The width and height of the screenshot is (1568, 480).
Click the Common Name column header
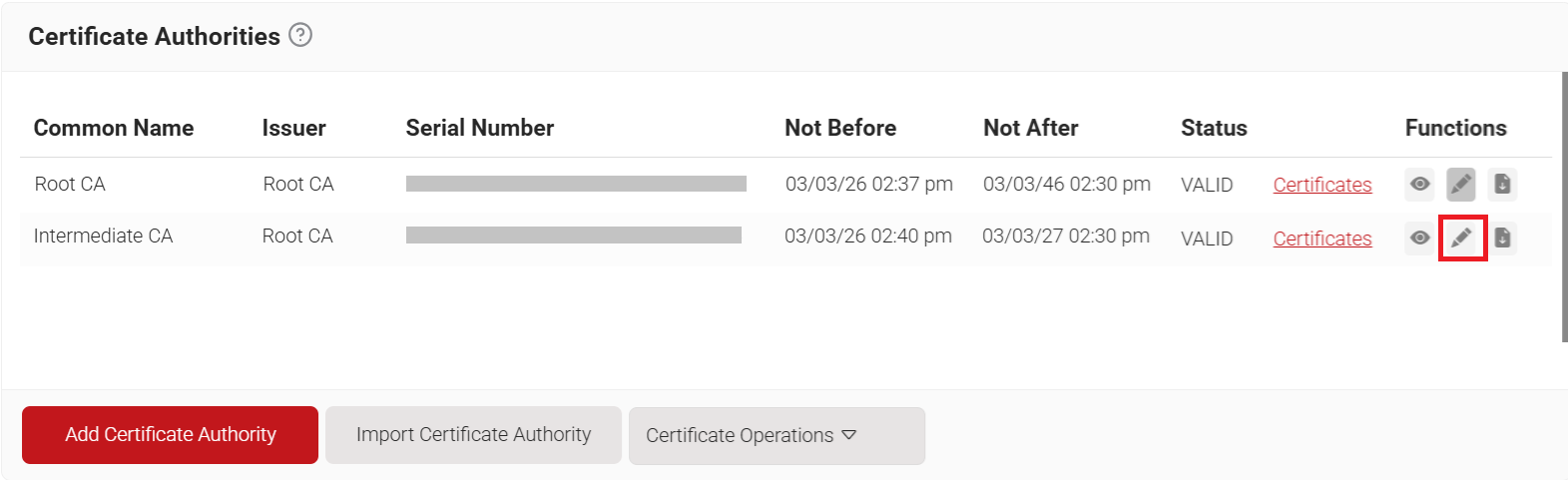click(114, 128)
